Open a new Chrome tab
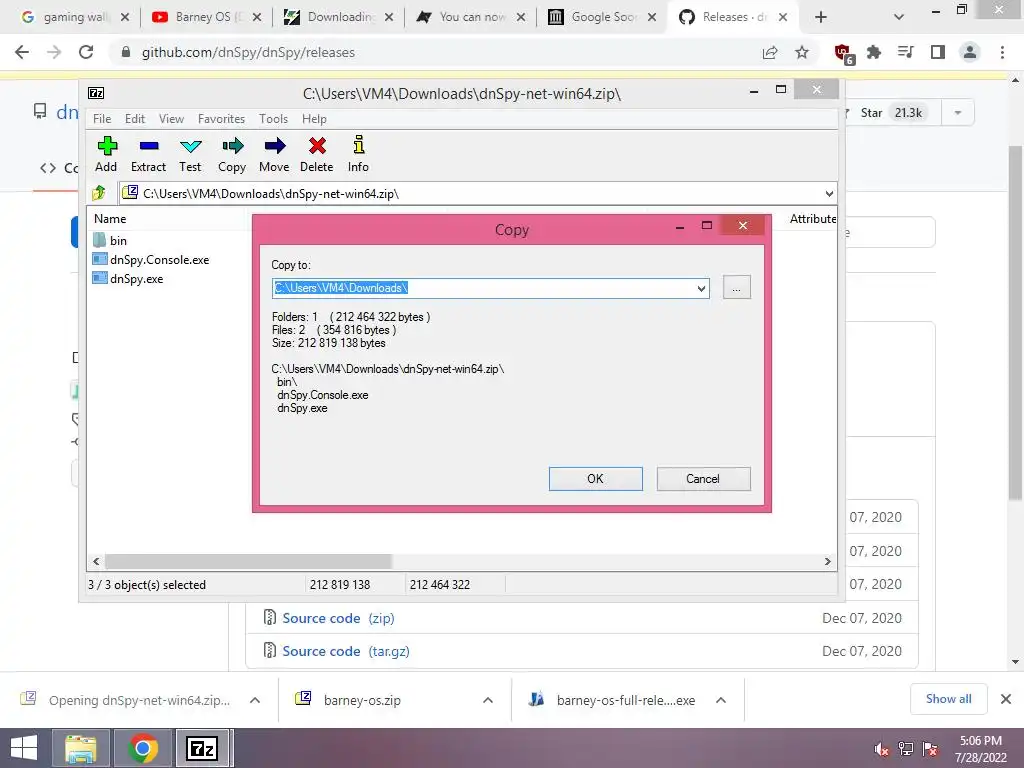This screenshot has height=768, width=1024. tap(821, 18)
